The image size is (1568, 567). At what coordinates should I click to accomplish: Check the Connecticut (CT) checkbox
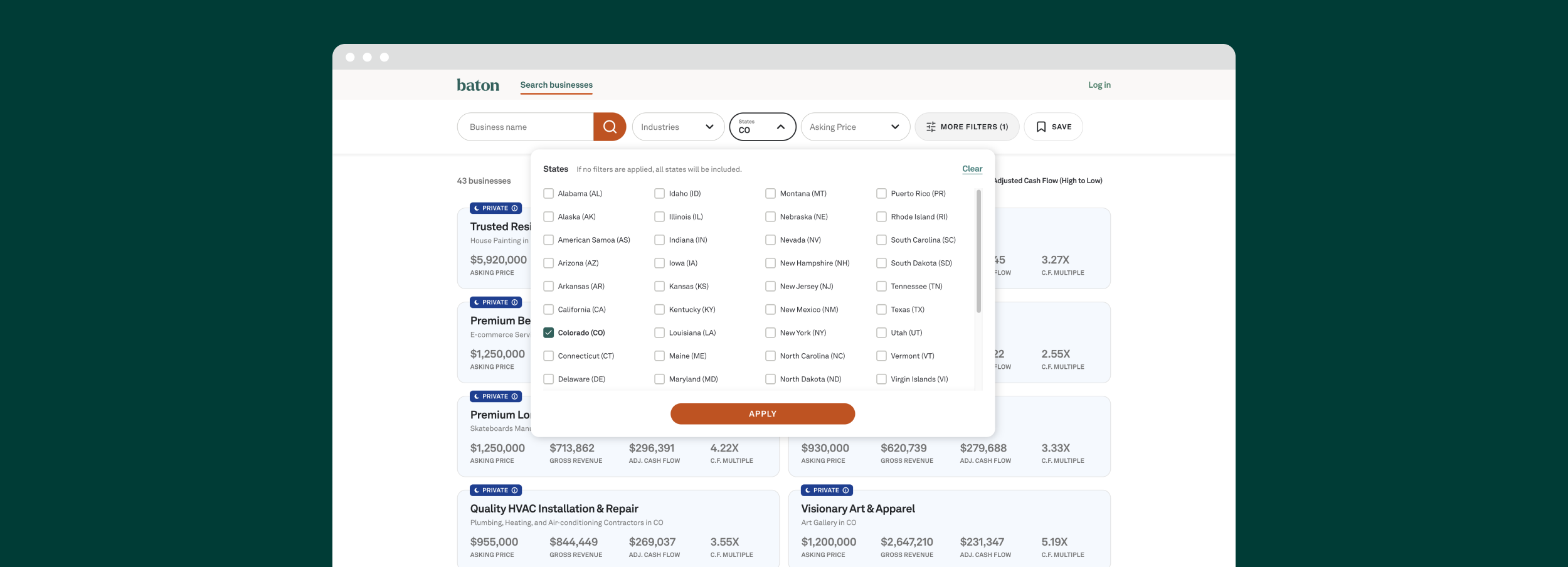(549, 356)
